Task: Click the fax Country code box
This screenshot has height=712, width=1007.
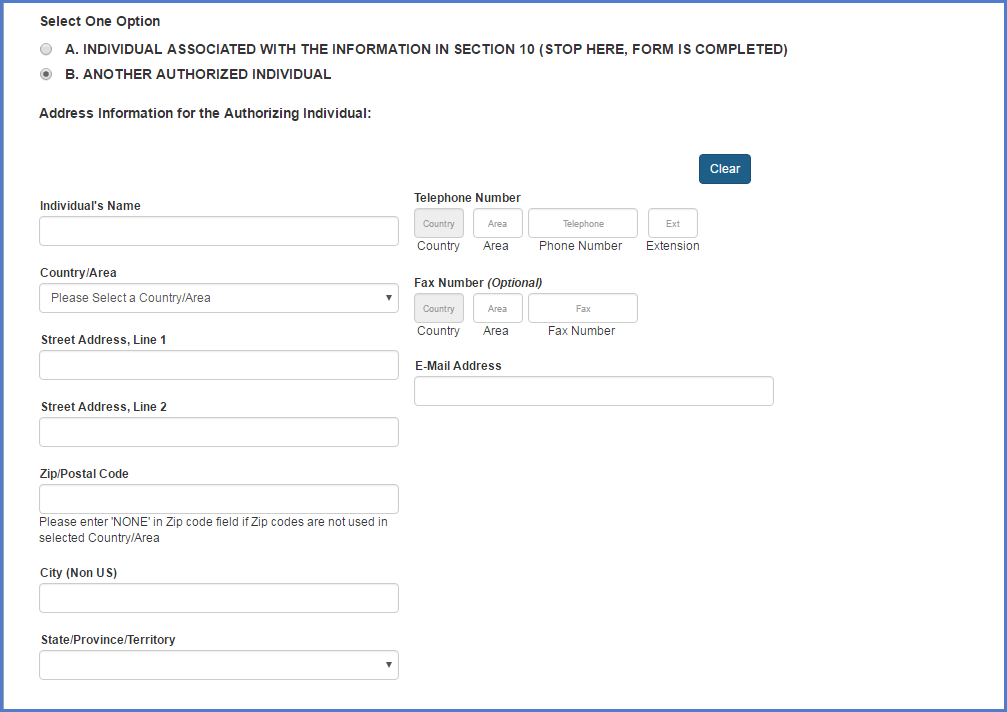Action: (x=439, y=308)
